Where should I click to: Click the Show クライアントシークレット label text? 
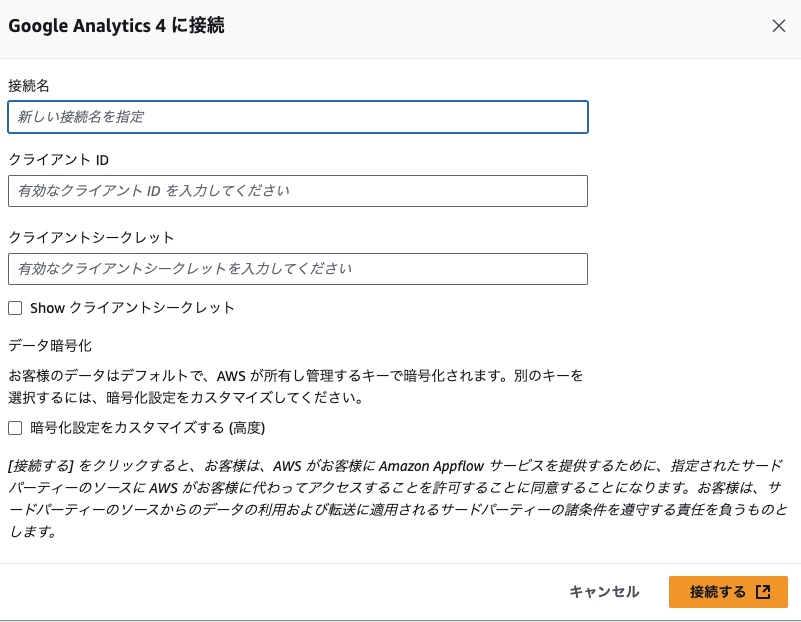(132, 308)
